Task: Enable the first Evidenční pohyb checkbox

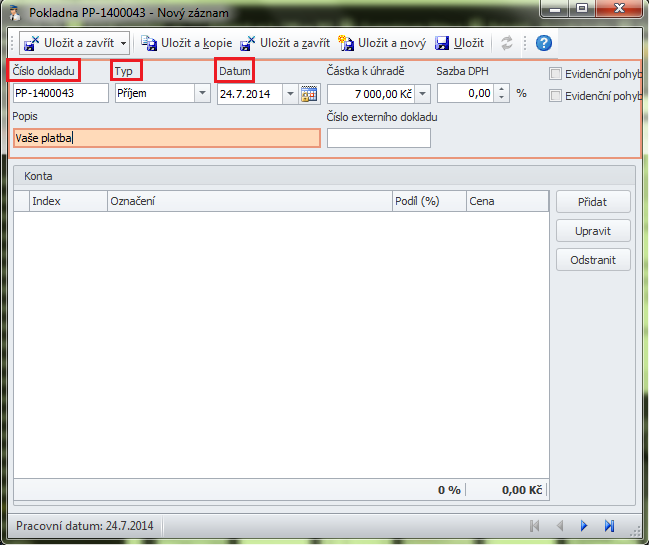Action: click(556, 74)
